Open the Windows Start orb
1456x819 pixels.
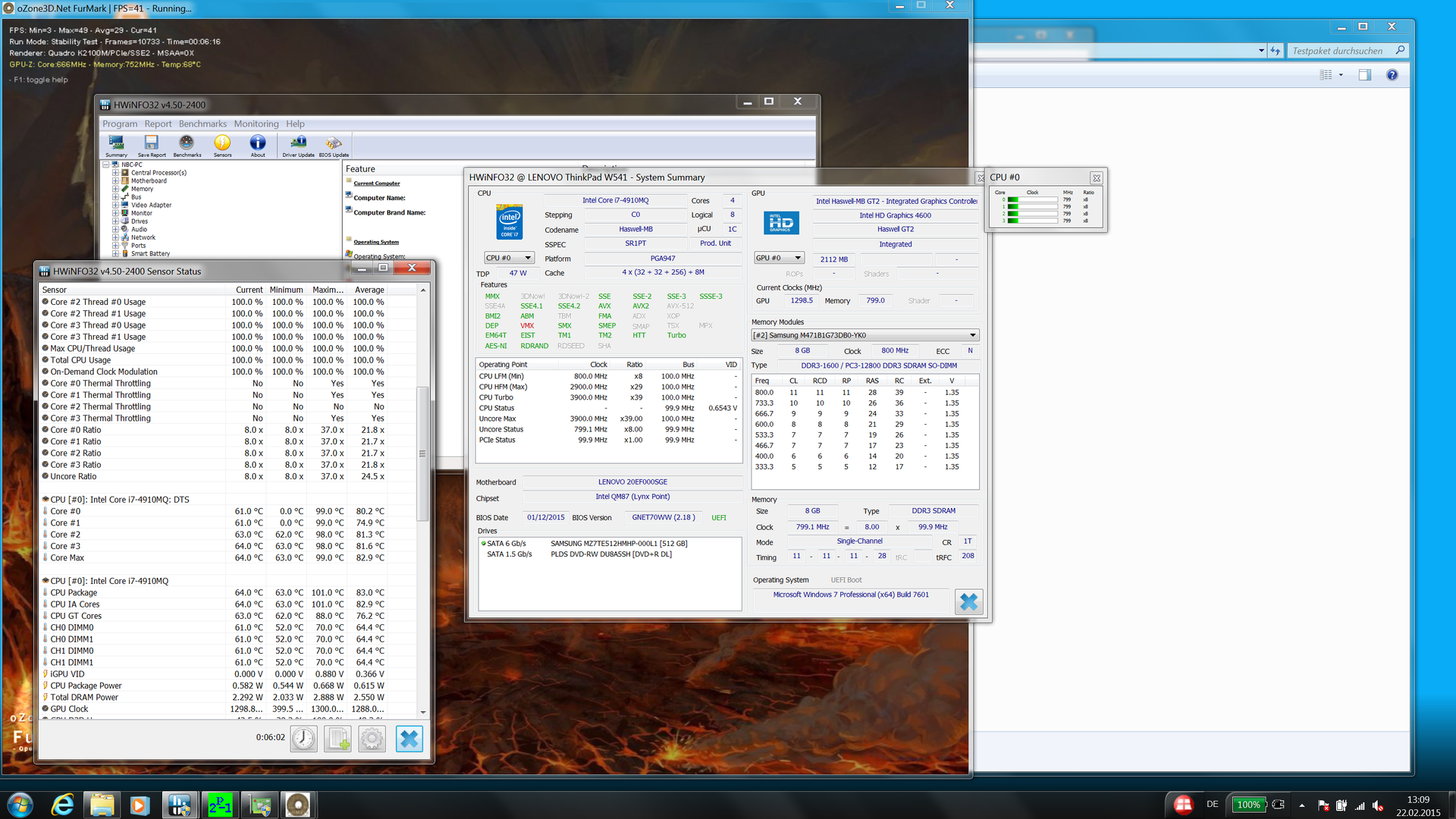click(20, 805)
